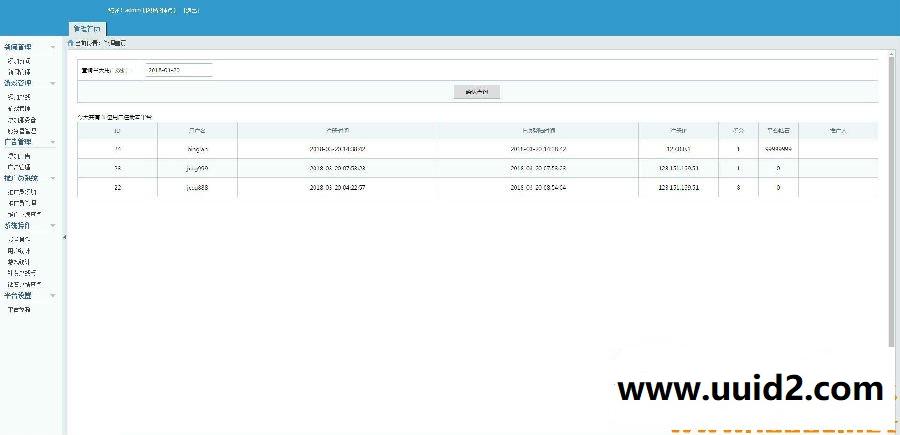
Task: Focus the date input field in the query form
Action: click(x=178, y=70)
